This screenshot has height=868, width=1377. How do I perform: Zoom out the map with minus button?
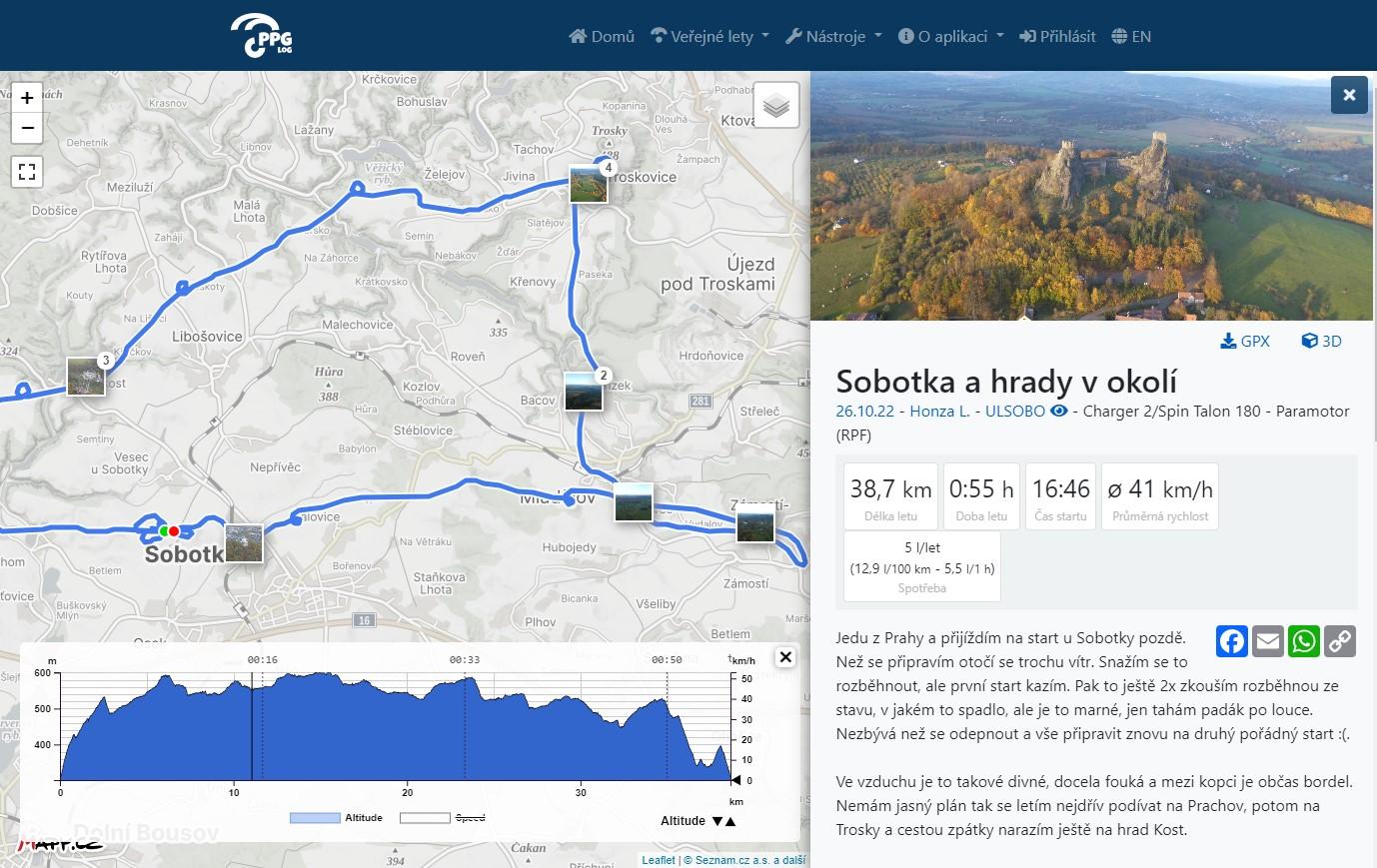(x=27, y=128)
